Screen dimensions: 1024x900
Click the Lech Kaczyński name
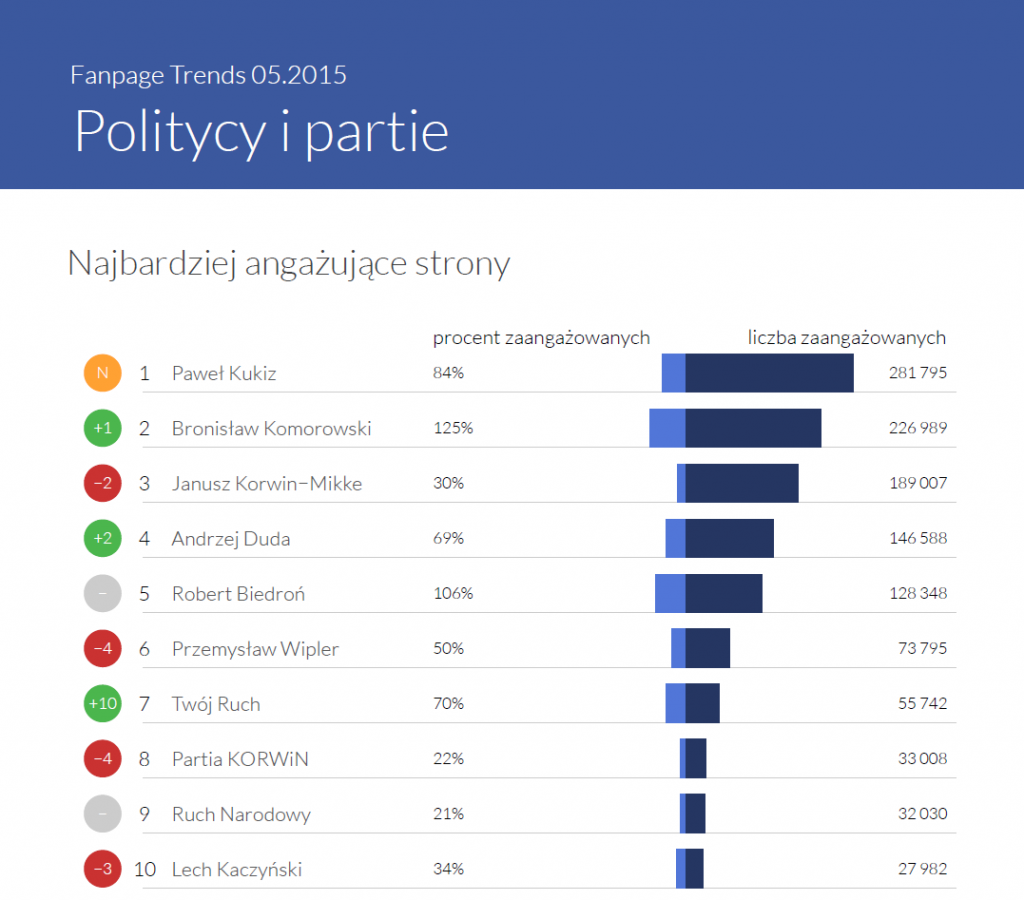click(237, 869)
